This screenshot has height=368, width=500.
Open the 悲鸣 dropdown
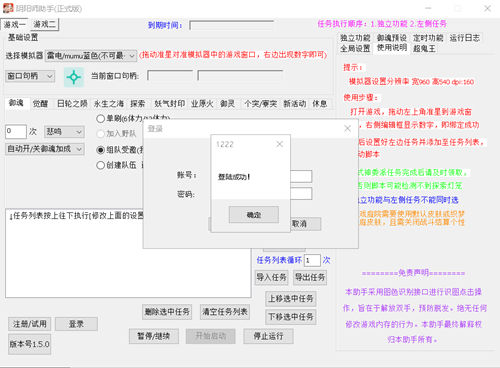[x=64, y=132]
